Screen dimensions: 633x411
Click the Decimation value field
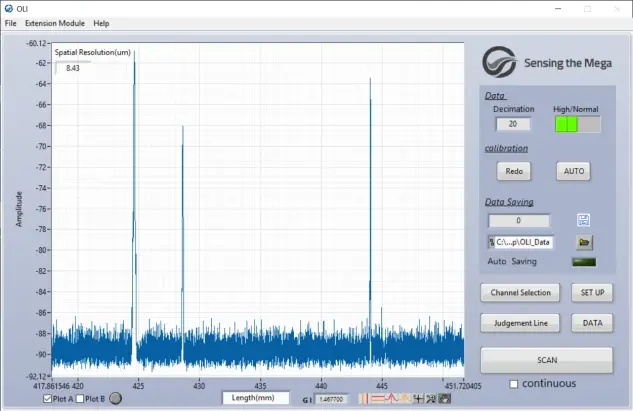tap(514, 124)
